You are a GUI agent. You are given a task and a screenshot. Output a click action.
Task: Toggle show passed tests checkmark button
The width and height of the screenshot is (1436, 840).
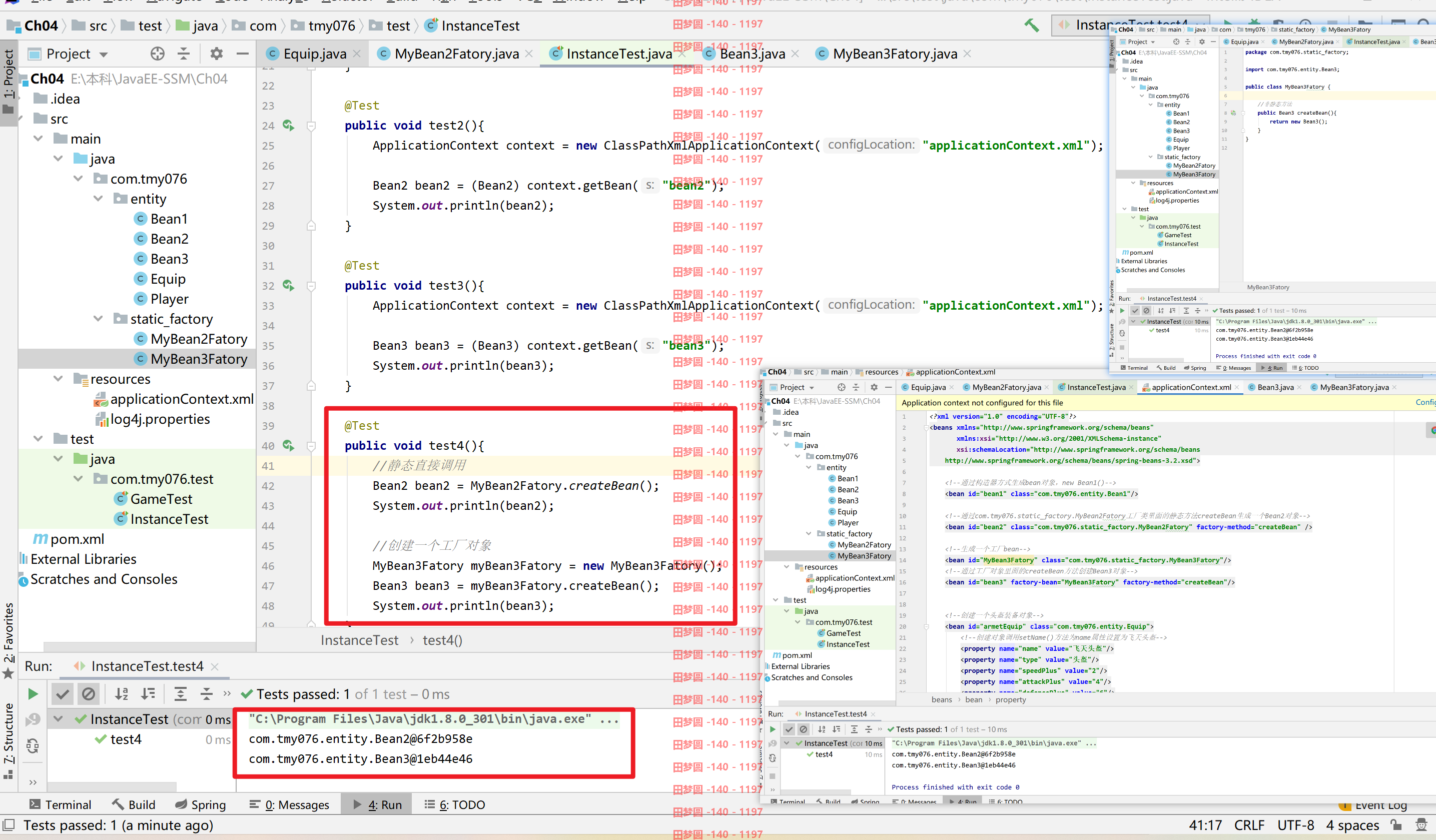coord(62,693)
